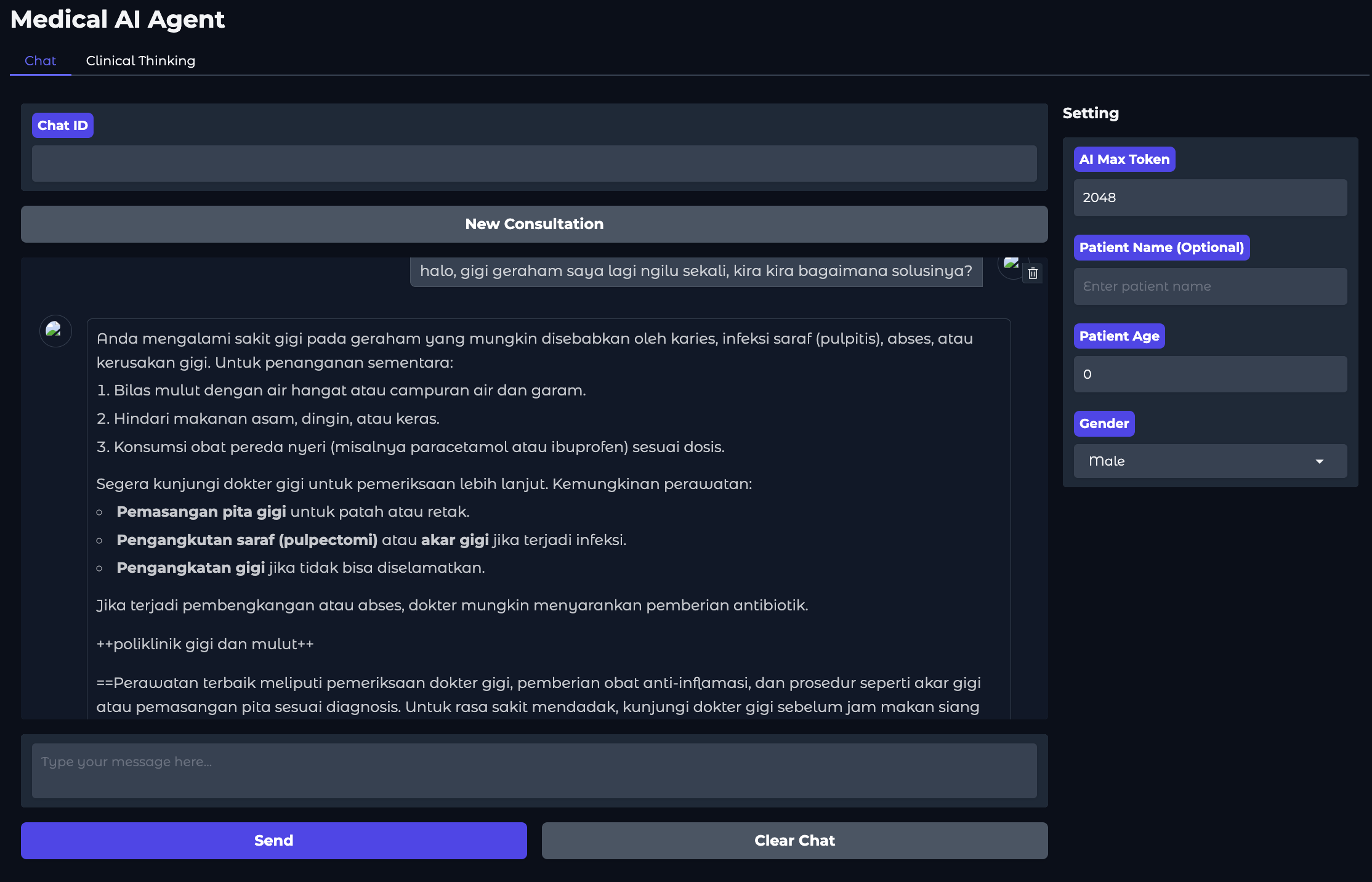Click the AI assistant avatar icon

coord(55,331)
